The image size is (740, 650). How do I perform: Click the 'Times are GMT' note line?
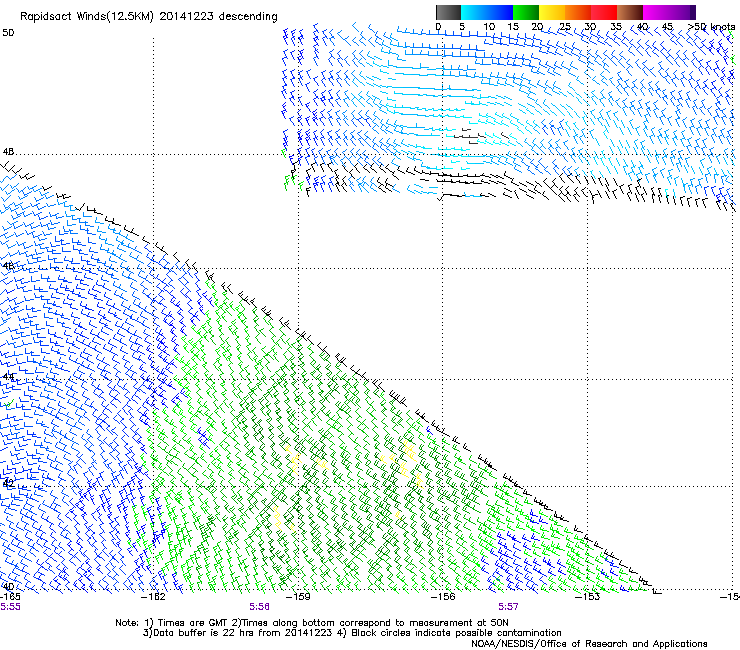pyautogui.click(x=312, y=623)
